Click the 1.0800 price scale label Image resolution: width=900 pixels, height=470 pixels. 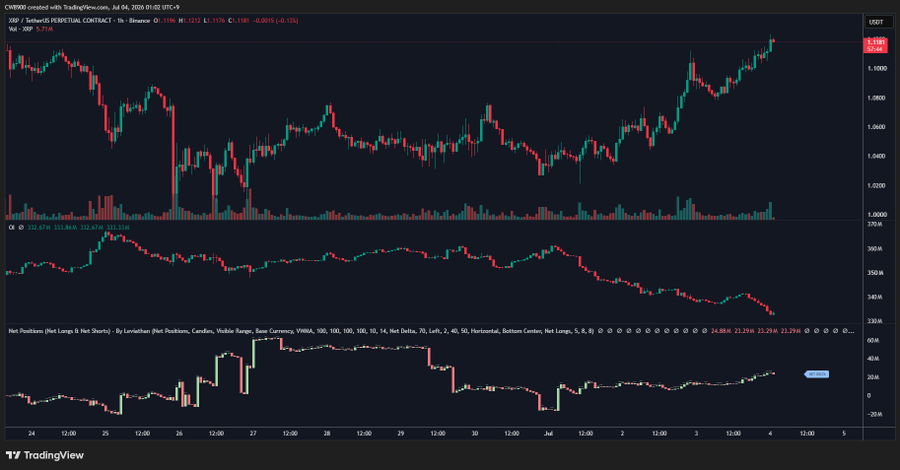(x=876, y=98)
